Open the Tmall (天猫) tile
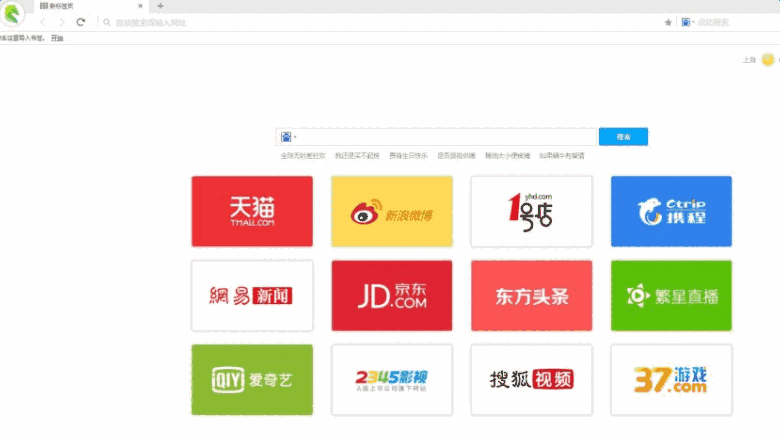 252,211
